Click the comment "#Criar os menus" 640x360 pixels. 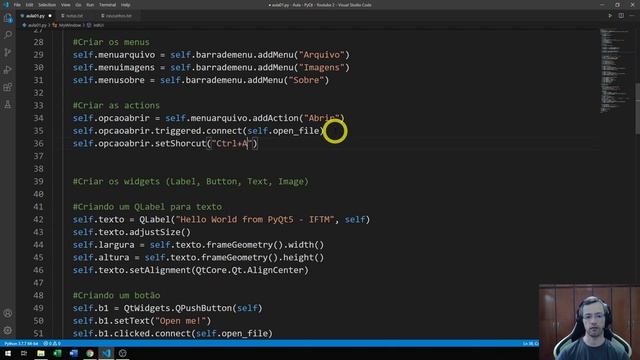click(111, 42)
